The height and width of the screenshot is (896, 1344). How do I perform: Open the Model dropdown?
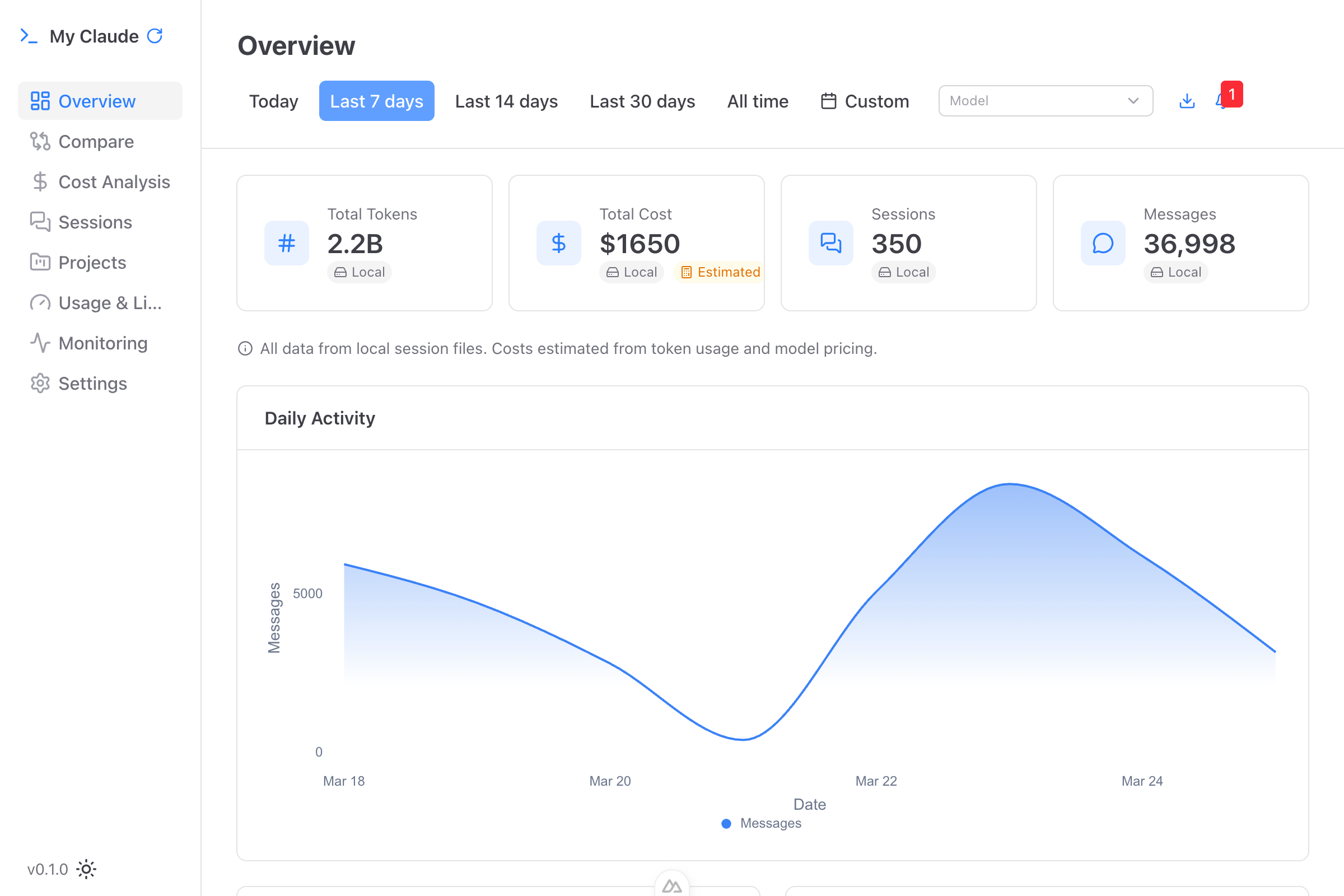(x=1046, y=101)
